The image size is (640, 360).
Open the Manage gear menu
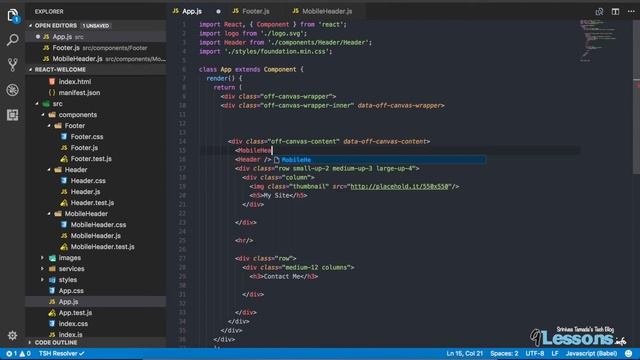point(13,336)
